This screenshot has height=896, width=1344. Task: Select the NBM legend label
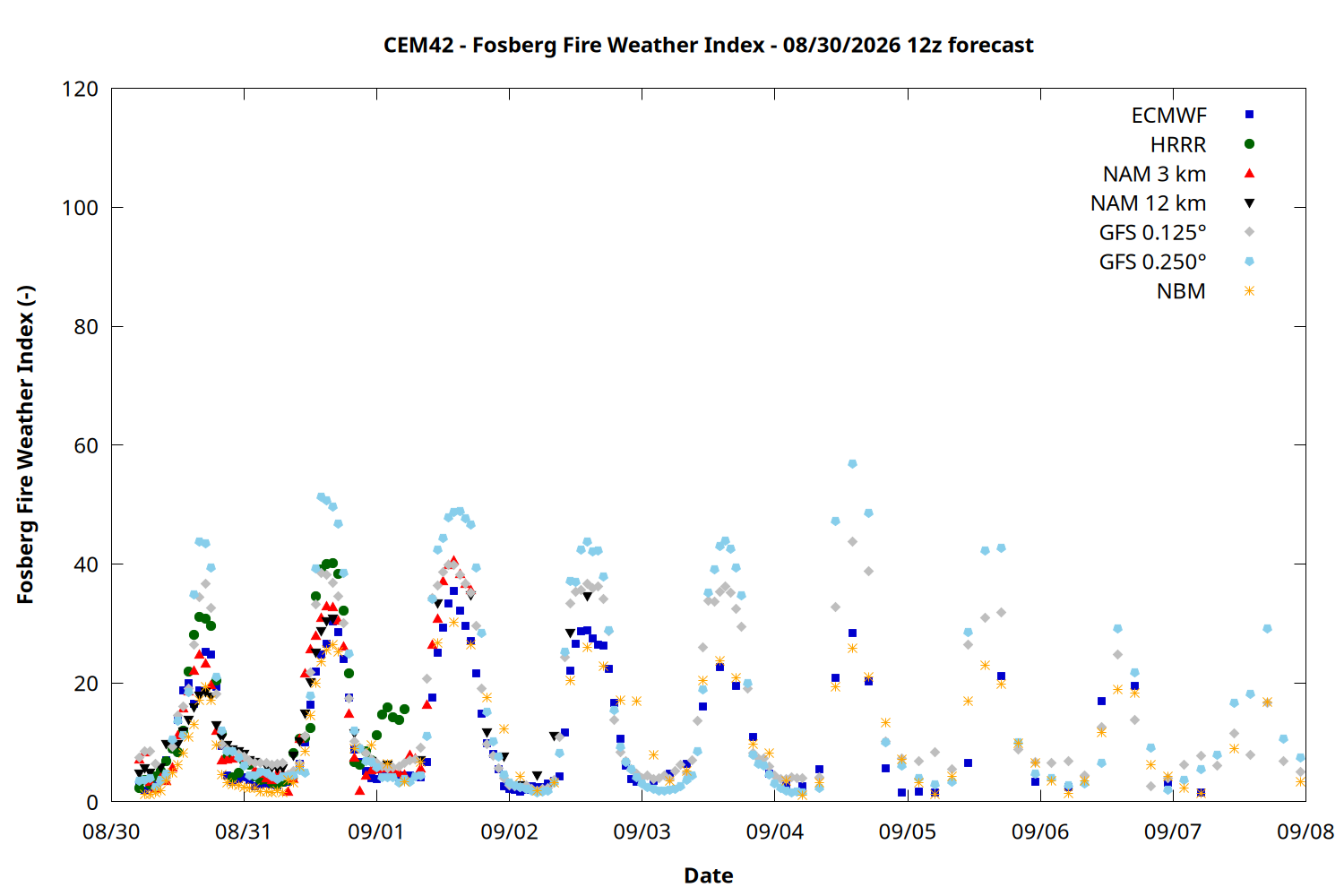tap(1181, 291)
